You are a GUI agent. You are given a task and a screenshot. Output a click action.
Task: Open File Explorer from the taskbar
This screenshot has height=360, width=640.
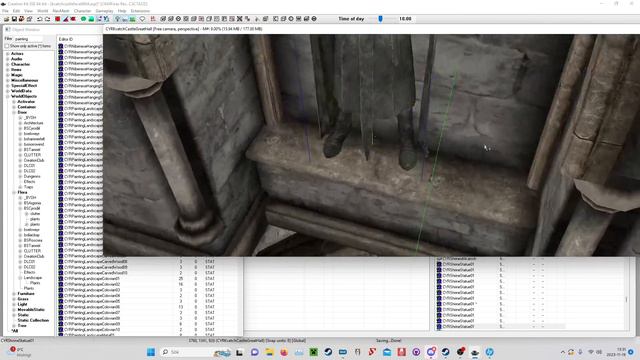click(x=269, y=352)
